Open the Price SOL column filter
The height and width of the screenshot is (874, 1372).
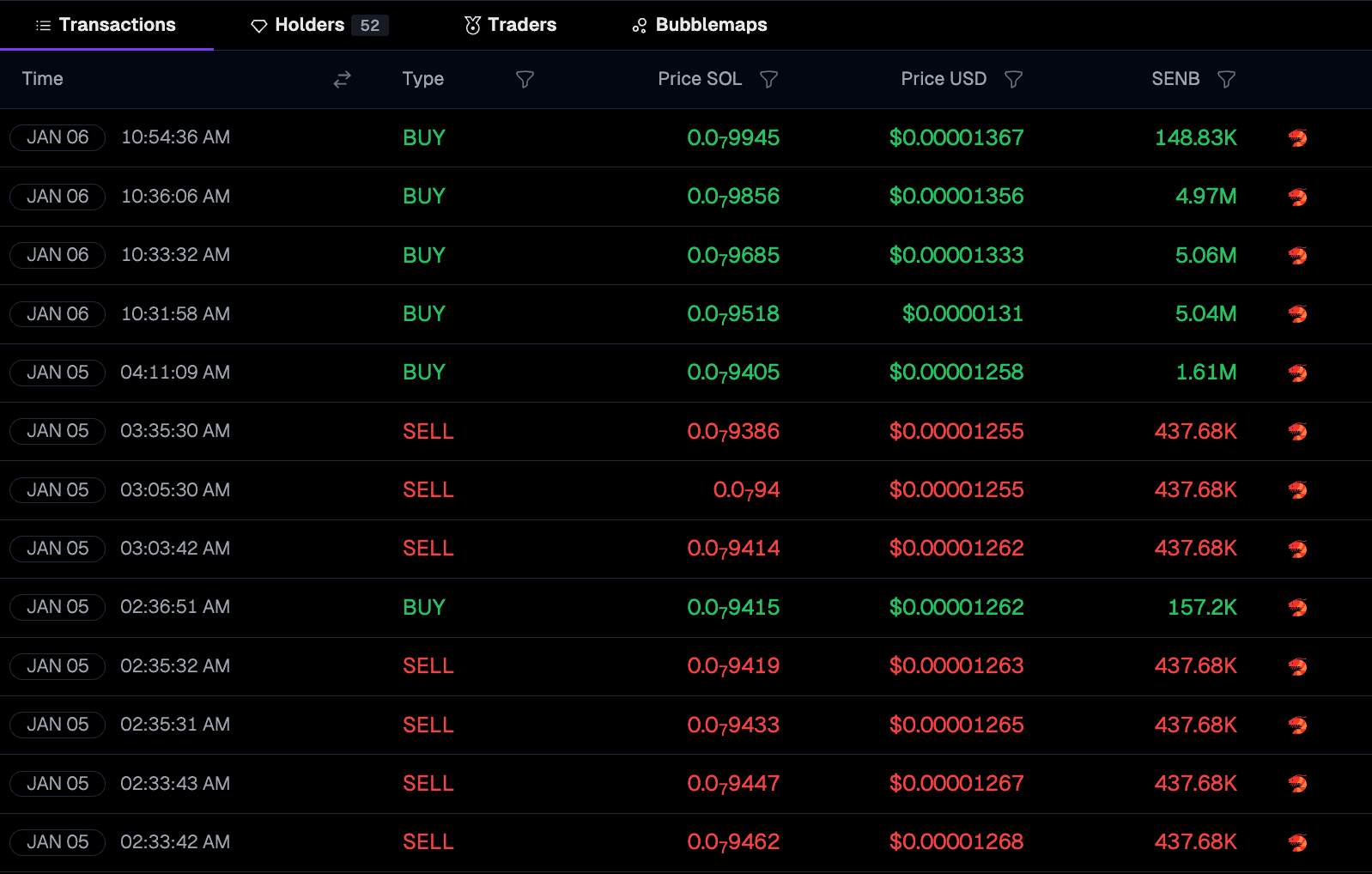[768, 79]
